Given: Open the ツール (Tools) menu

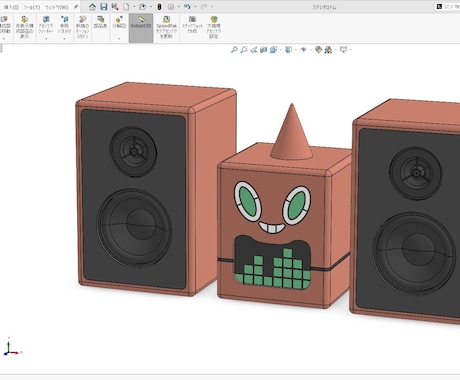Looking at the screenshot, I should click(32, 7).
